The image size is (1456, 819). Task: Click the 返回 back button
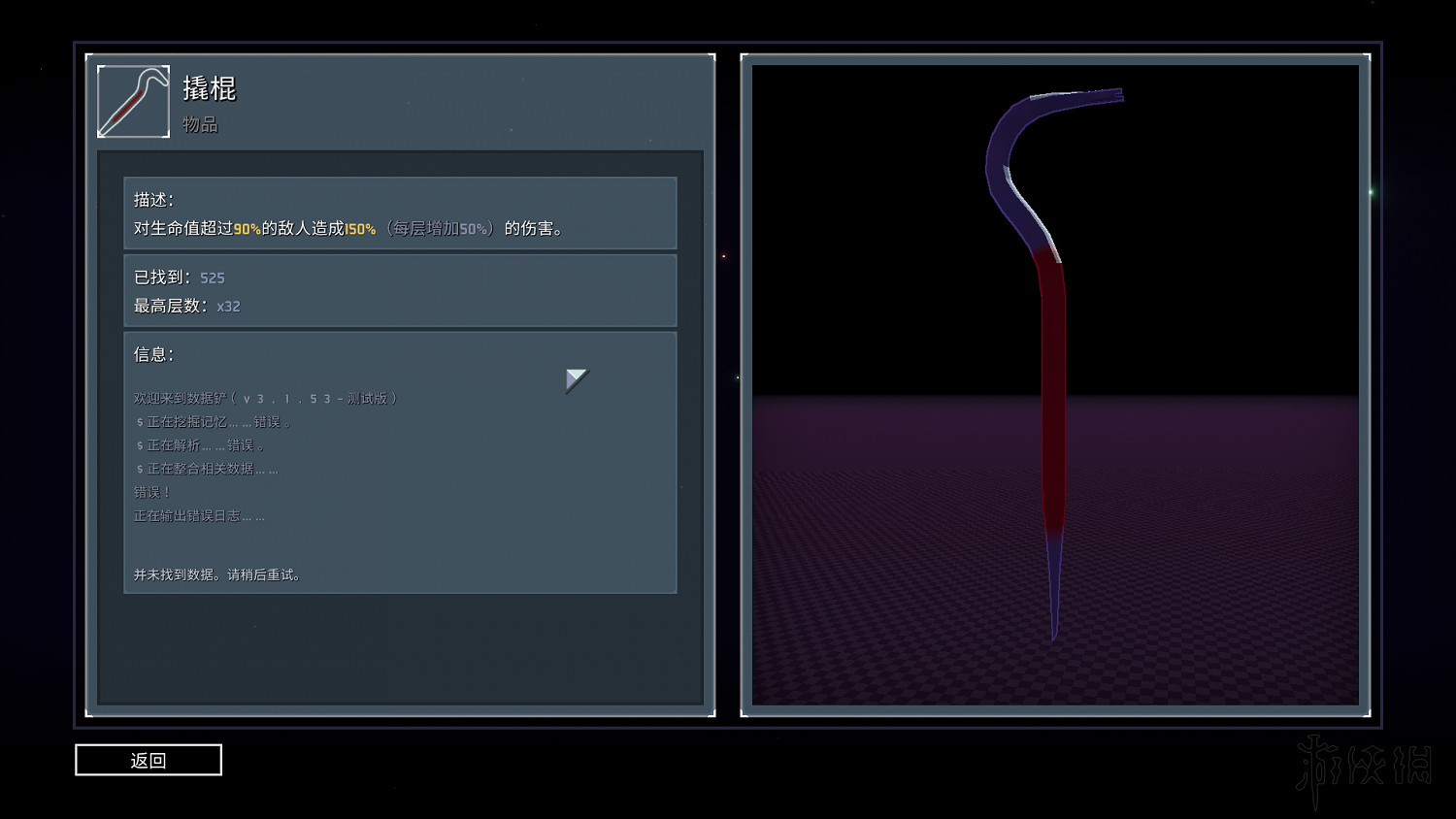click(149, 760)
